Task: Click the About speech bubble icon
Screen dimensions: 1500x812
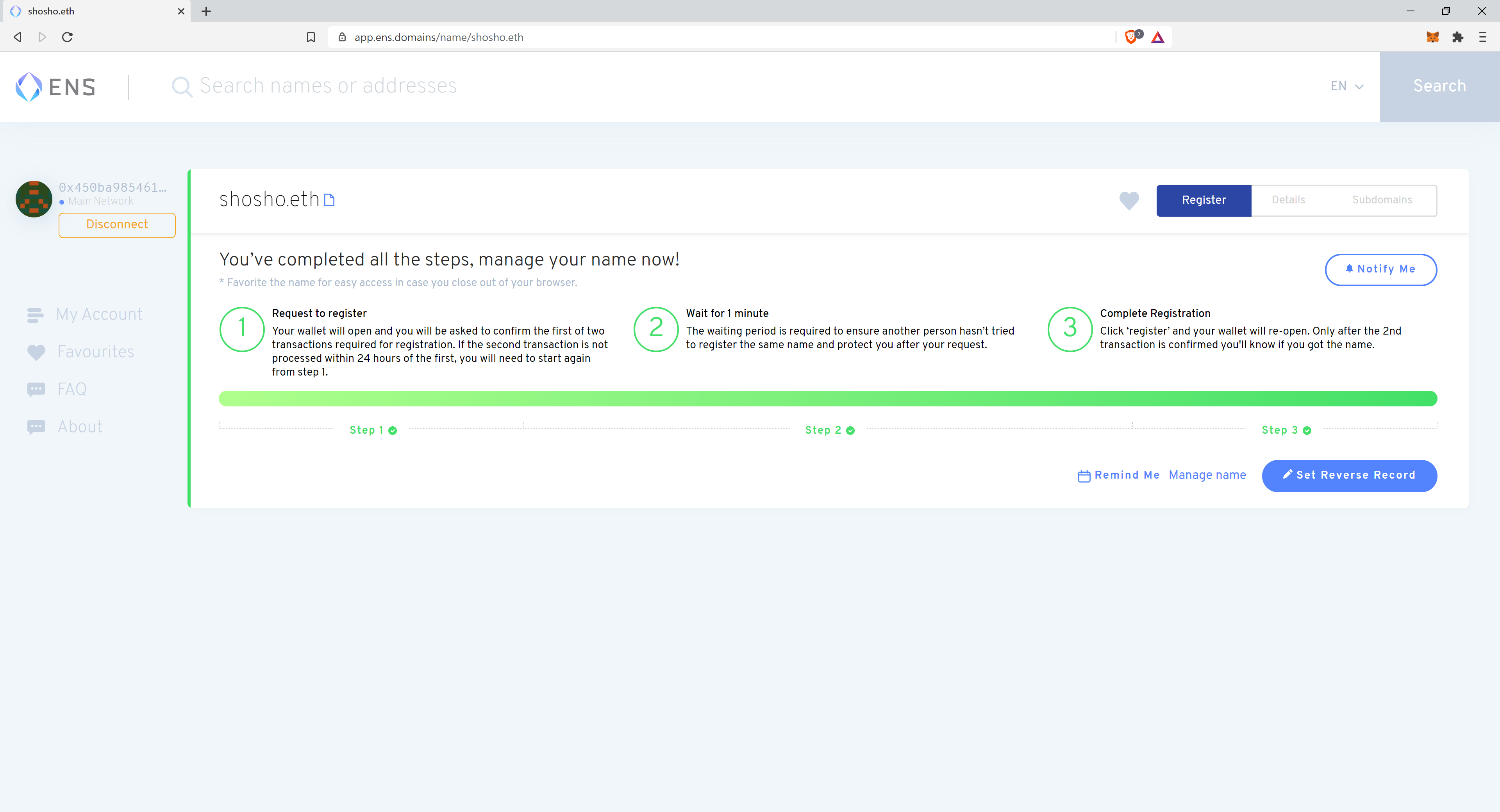Action: coord(36,427)
